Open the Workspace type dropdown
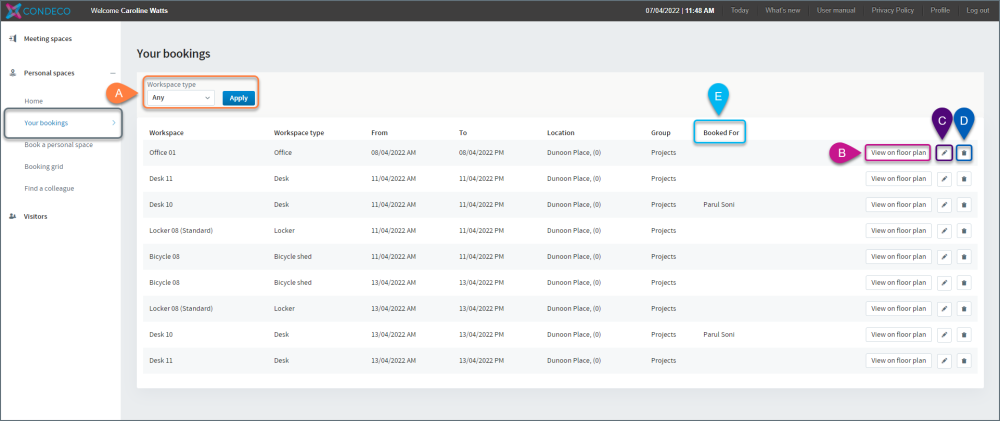 tap(180, 98)
